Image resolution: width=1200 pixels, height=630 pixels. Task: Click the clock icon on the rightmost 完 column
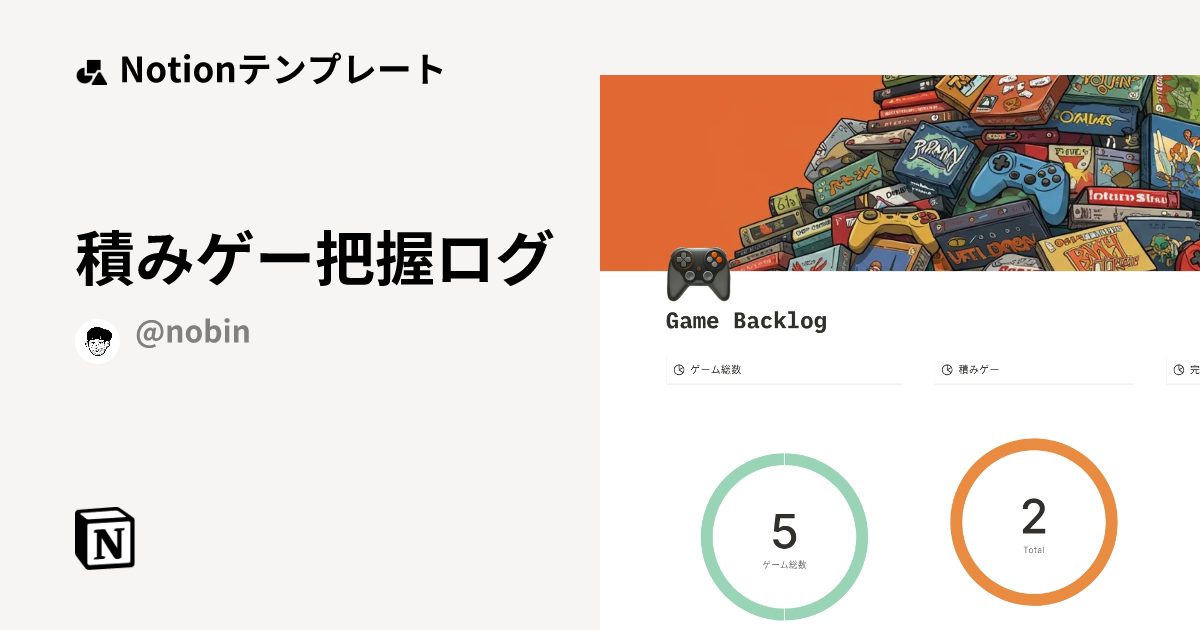1180,368
